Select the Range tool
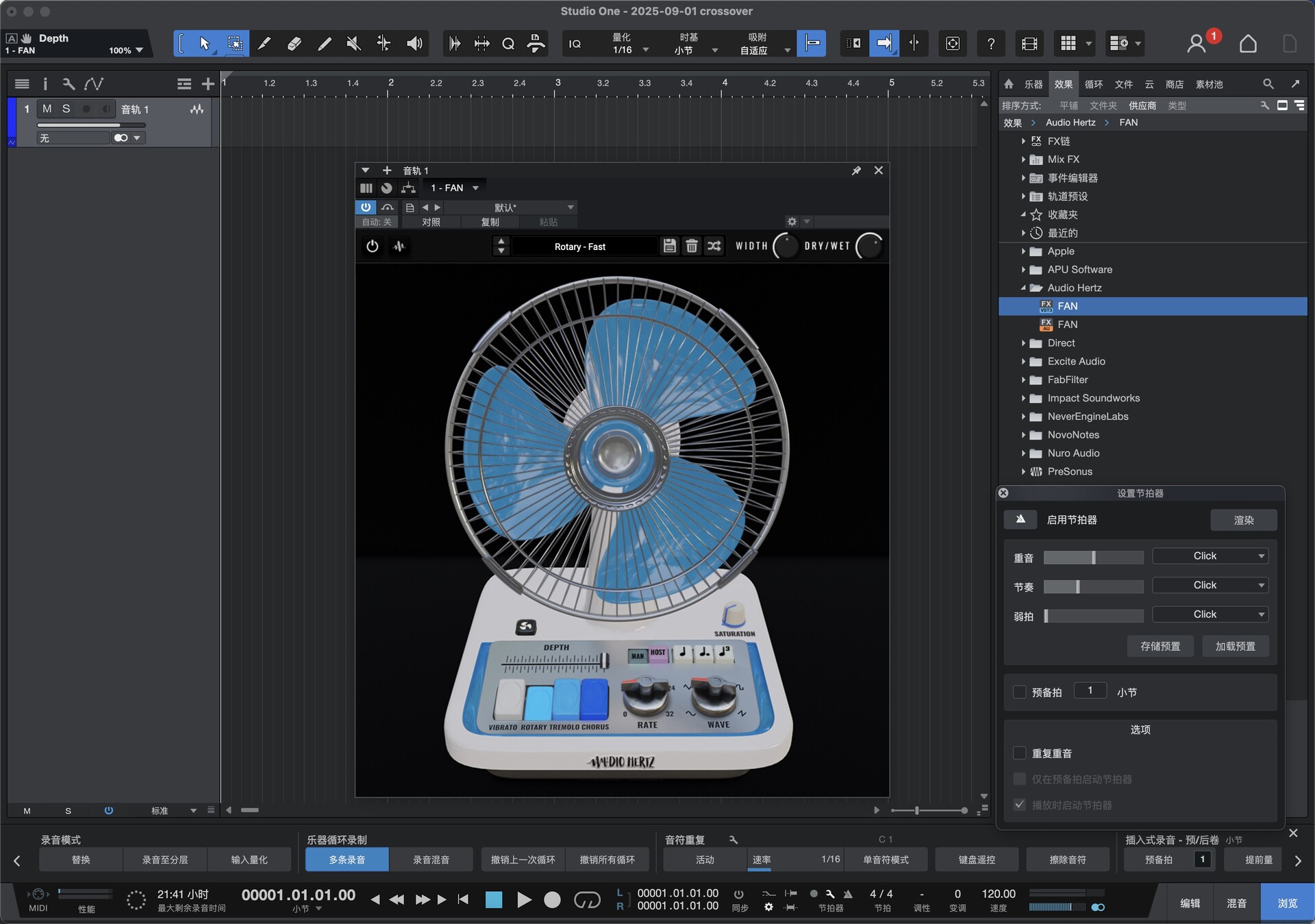Screen dimensions: 1315x924 tap(235, 43)
